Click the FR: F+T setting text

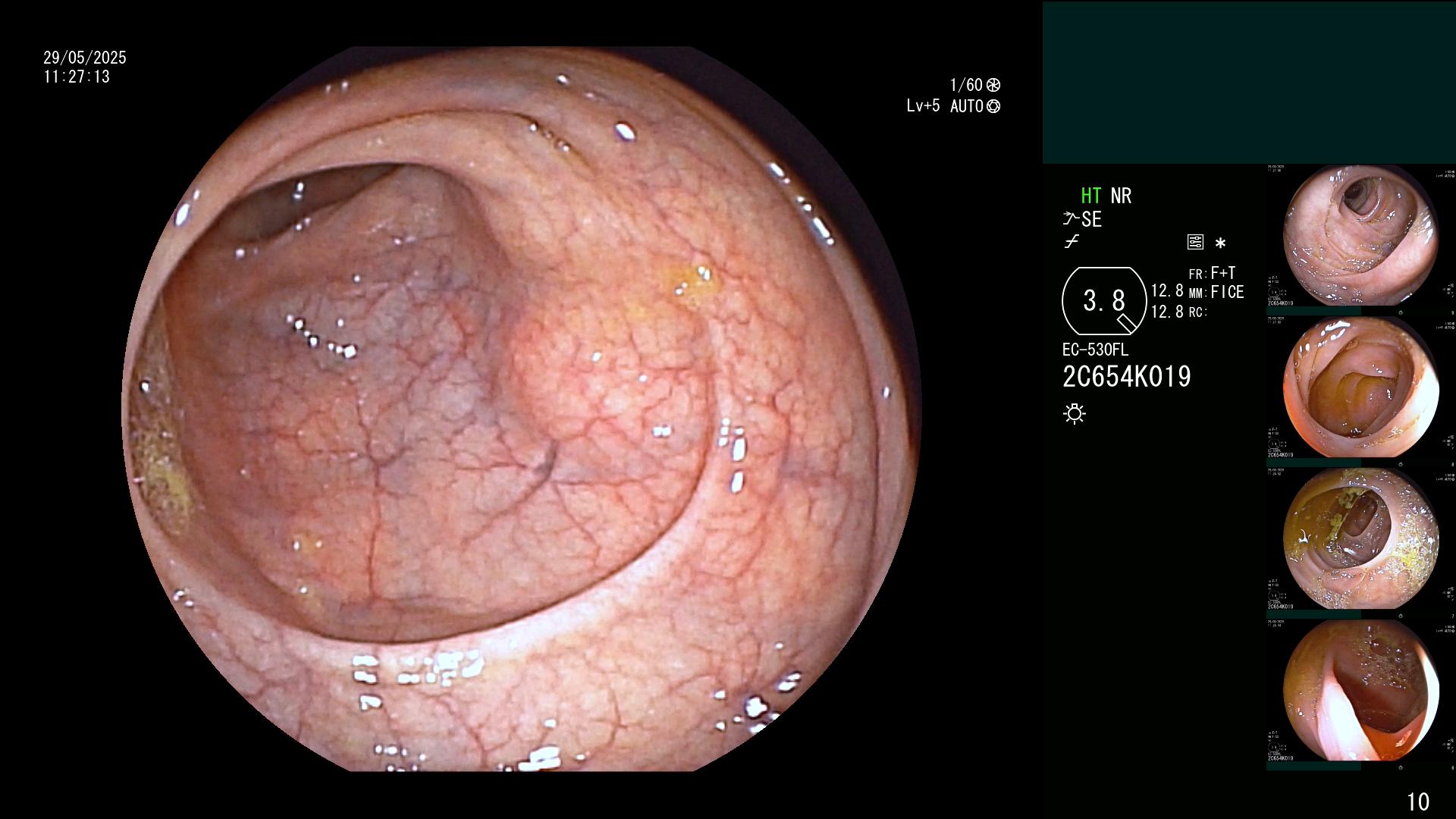[1213, 273]
